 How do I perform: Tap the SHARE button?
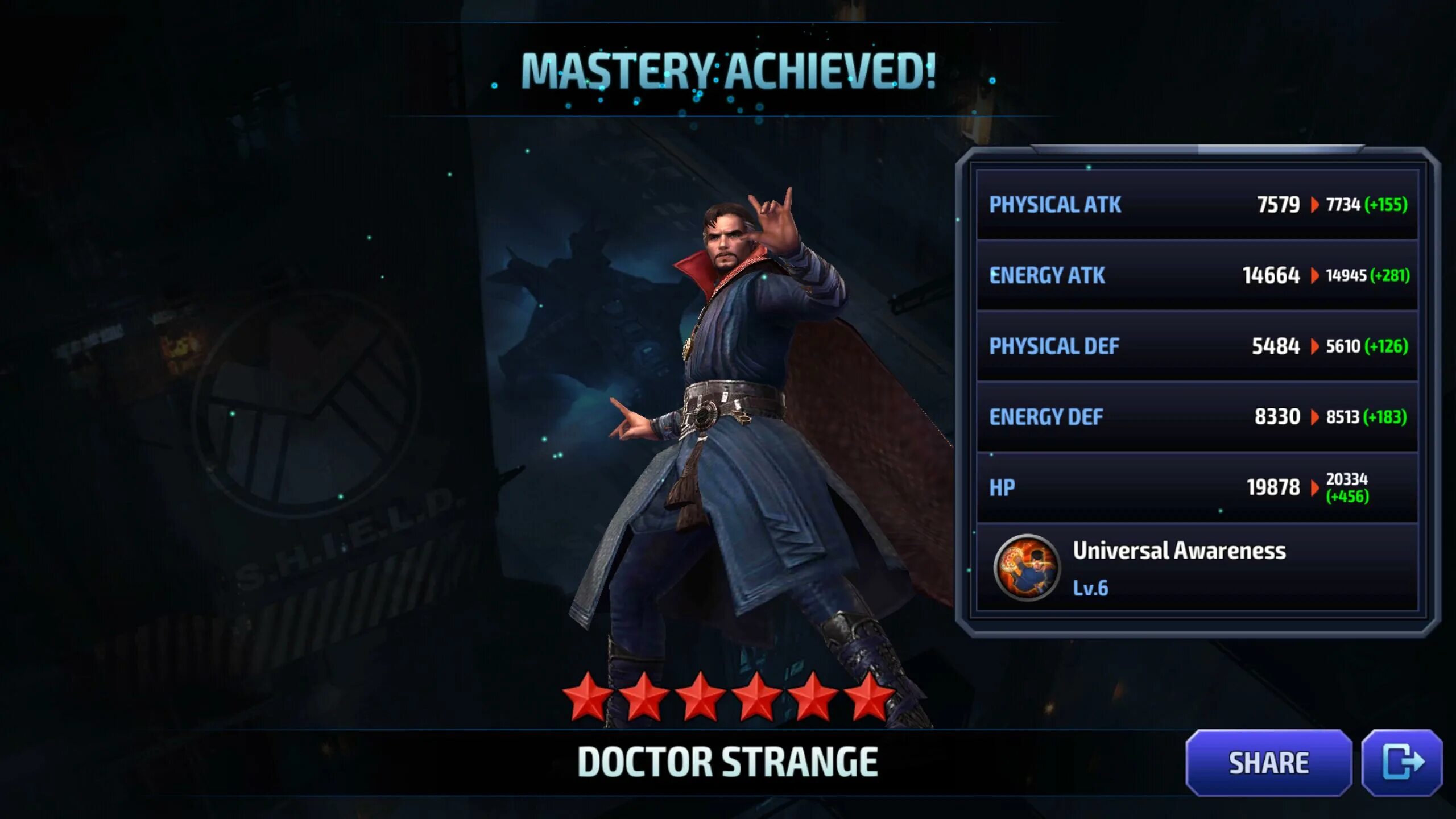coord(1268,763)
